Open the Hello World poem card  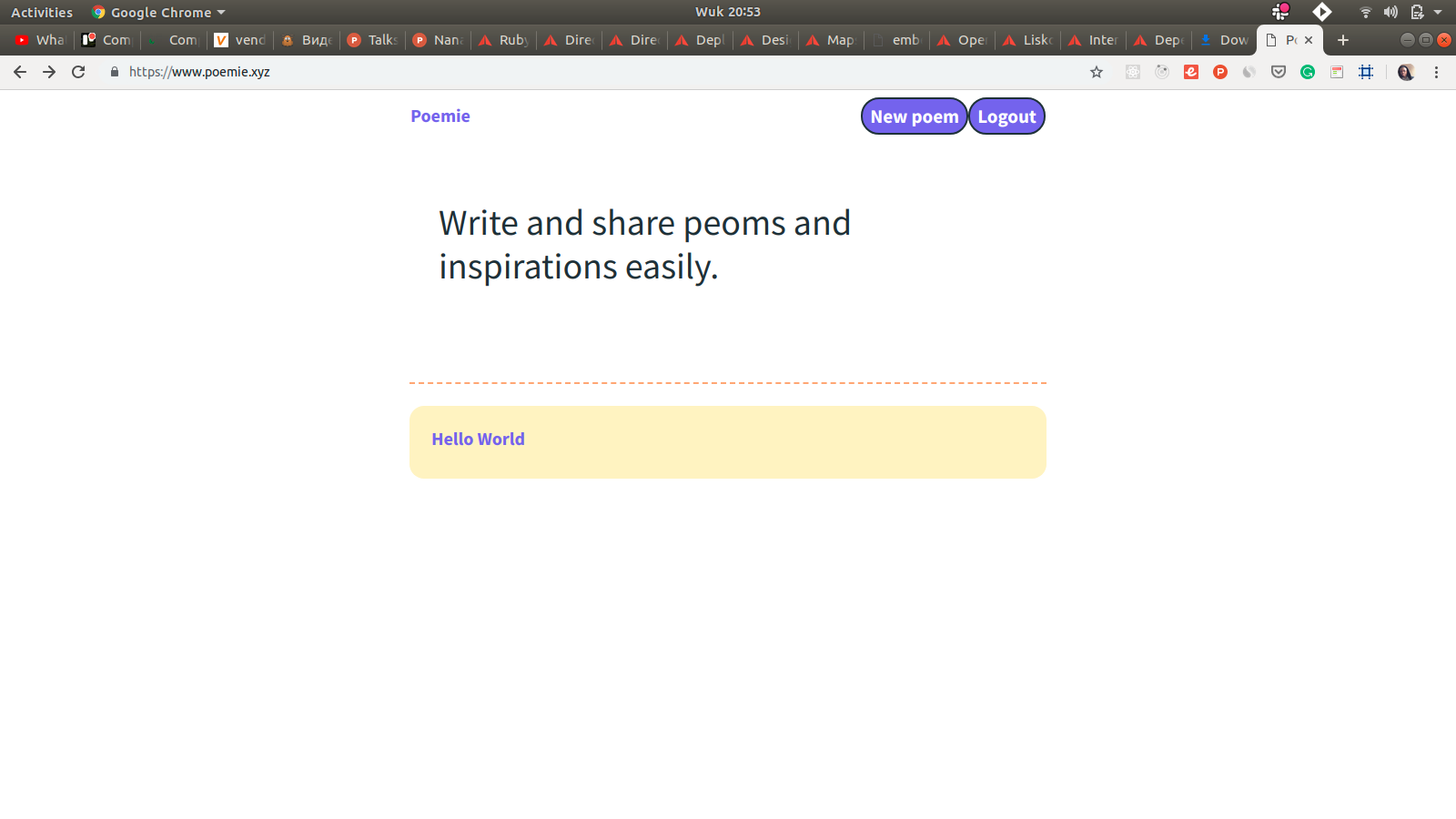pyautogui.click(x=727, y=442)
